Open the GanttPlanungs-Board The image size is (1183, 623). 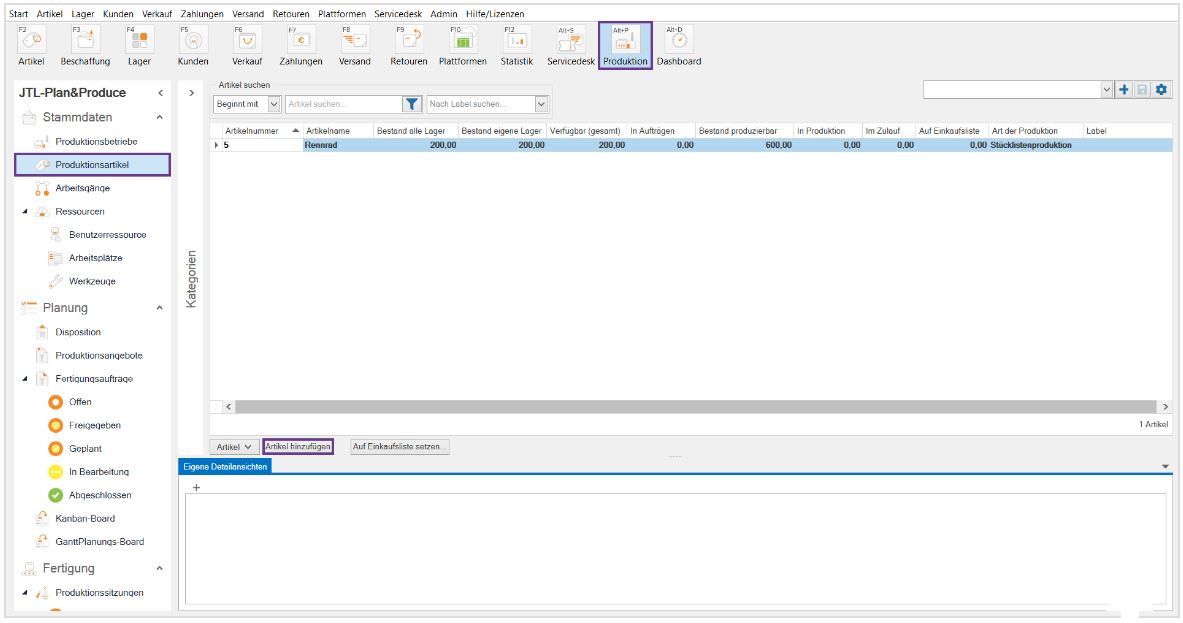pos(100,542)
